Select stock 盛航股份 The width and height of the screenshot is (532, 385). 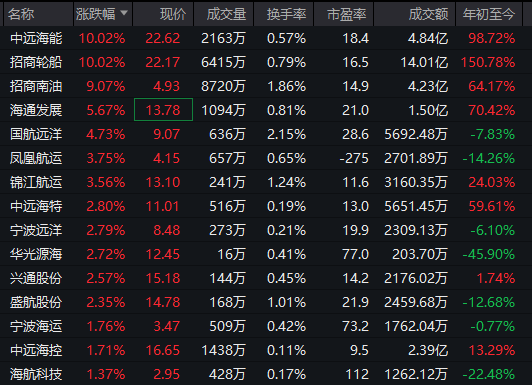point(36,302)
